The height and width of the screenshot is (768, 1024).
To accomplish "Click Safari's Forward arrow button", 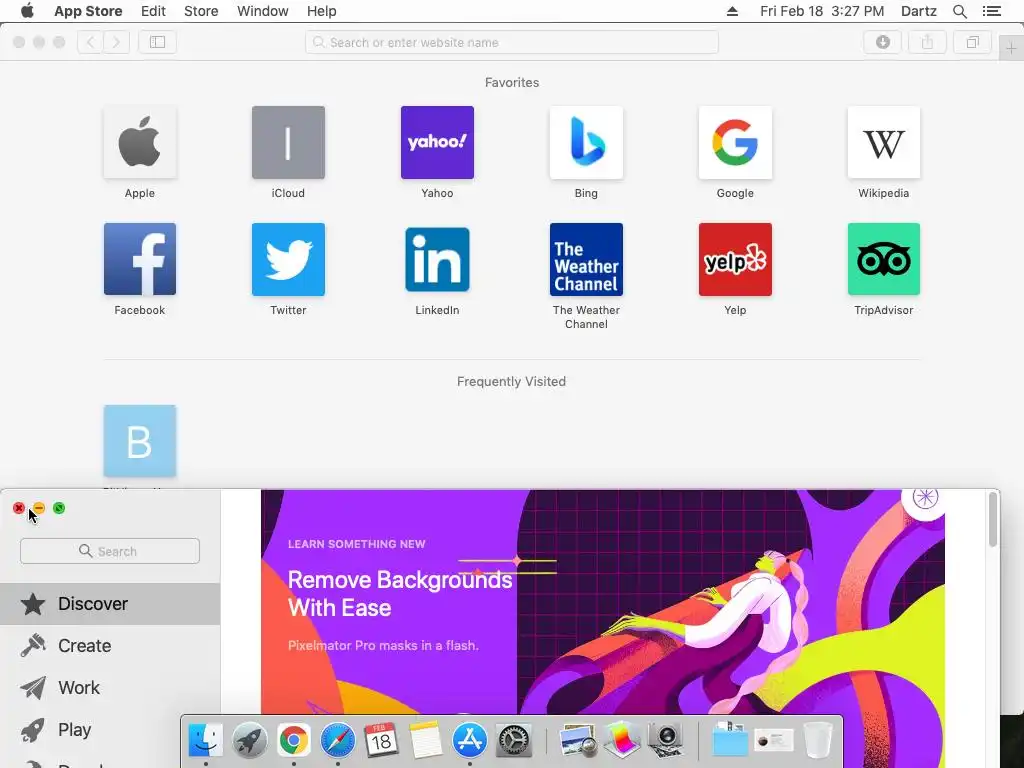I will pyautogui.click(x=116, y=42).
